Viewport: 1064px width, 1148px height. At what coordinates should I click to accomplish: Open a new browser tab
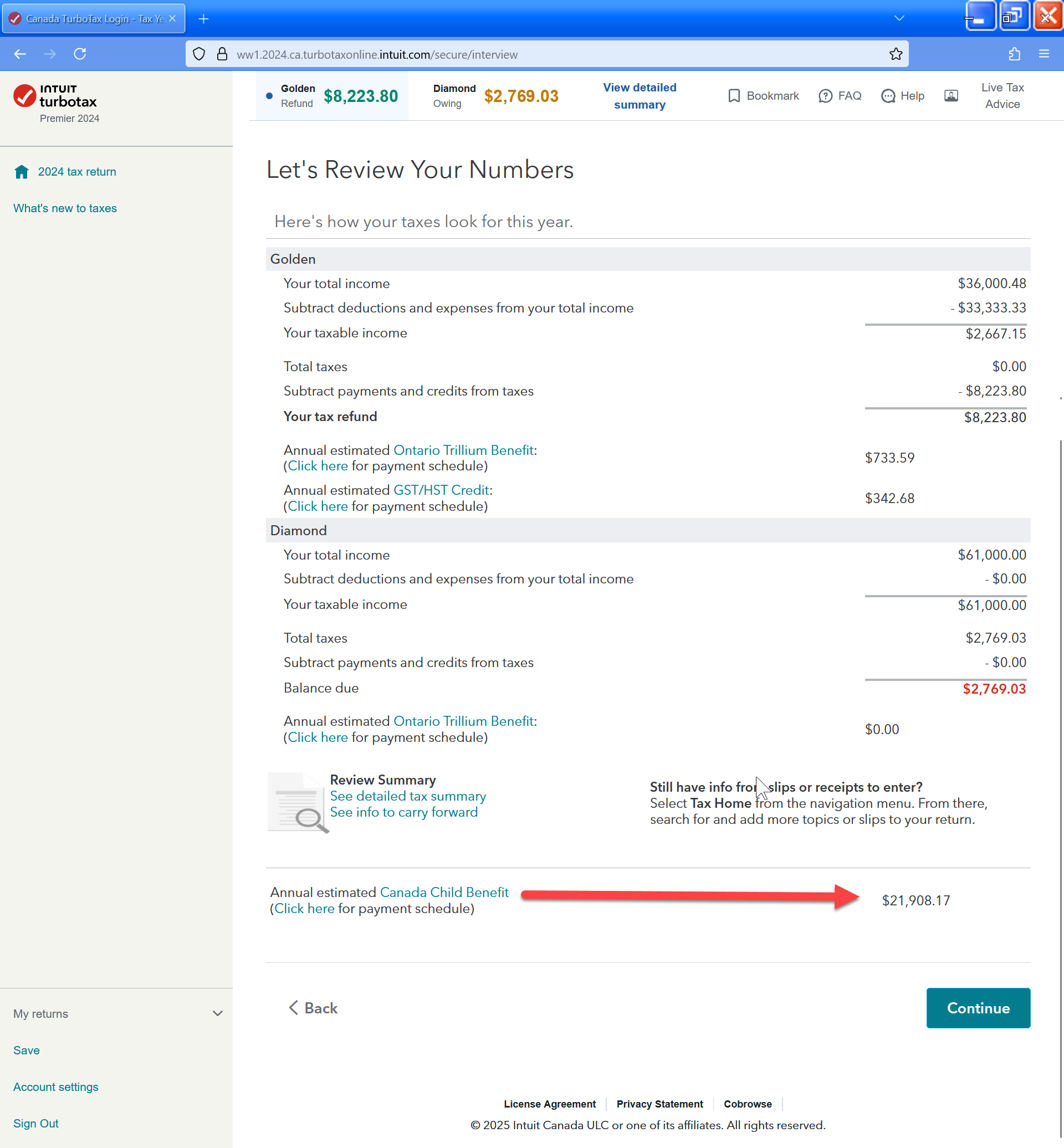click(203, 19)
